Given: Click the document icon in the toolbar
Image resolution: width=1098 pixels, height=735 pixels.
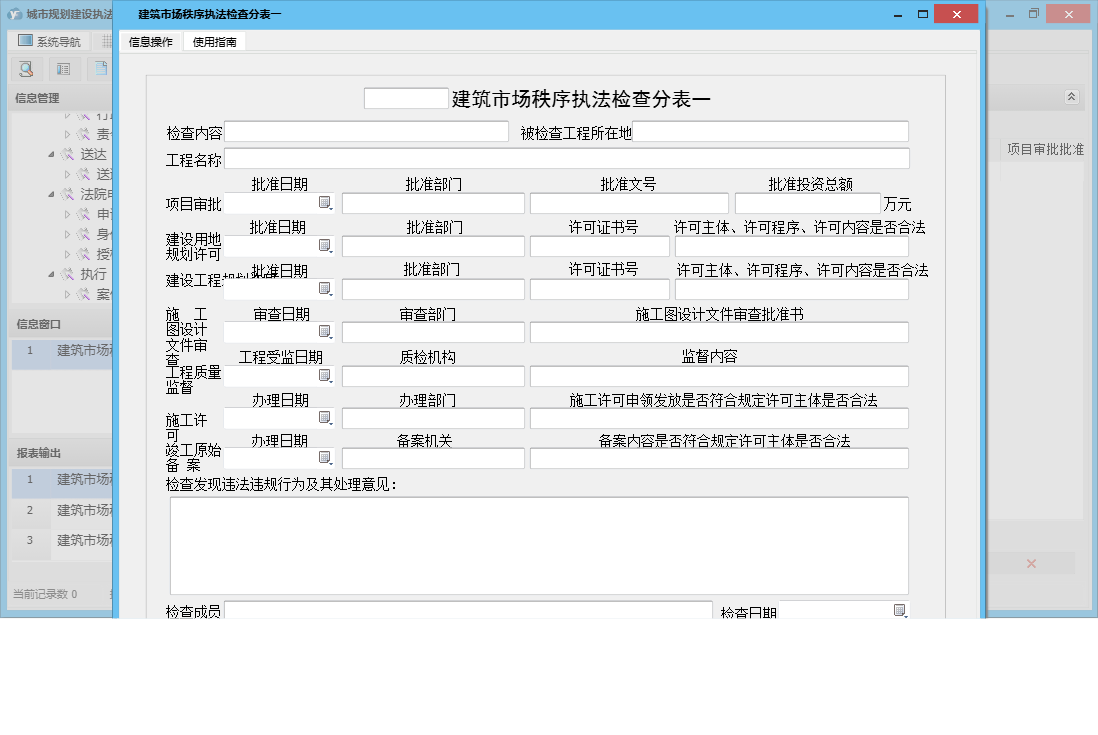Looking at the screenshot, I should click(x=99, y=69).
